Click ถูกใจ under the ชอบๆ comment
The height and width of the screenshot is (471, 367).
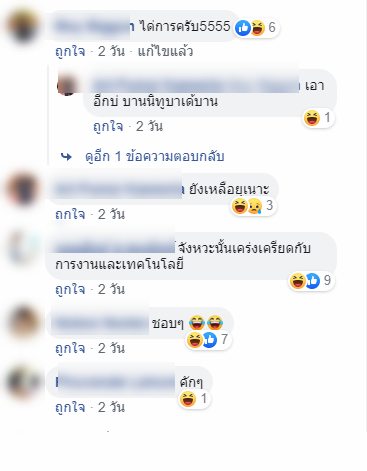click(x=70, y=348)
